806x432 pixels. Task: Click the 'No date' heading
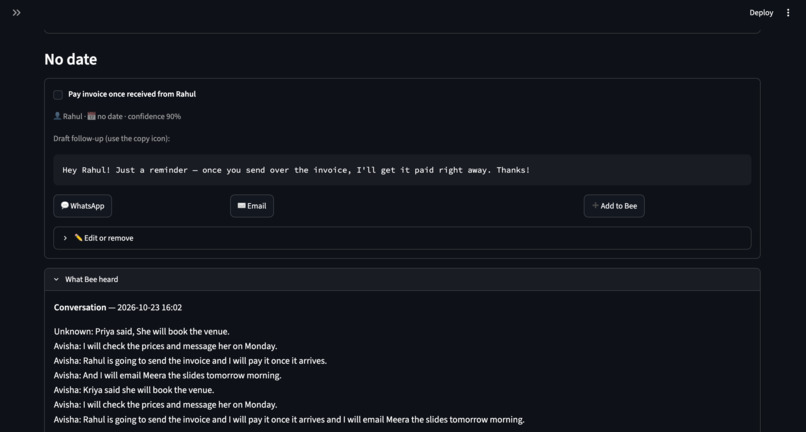[70, 59]
